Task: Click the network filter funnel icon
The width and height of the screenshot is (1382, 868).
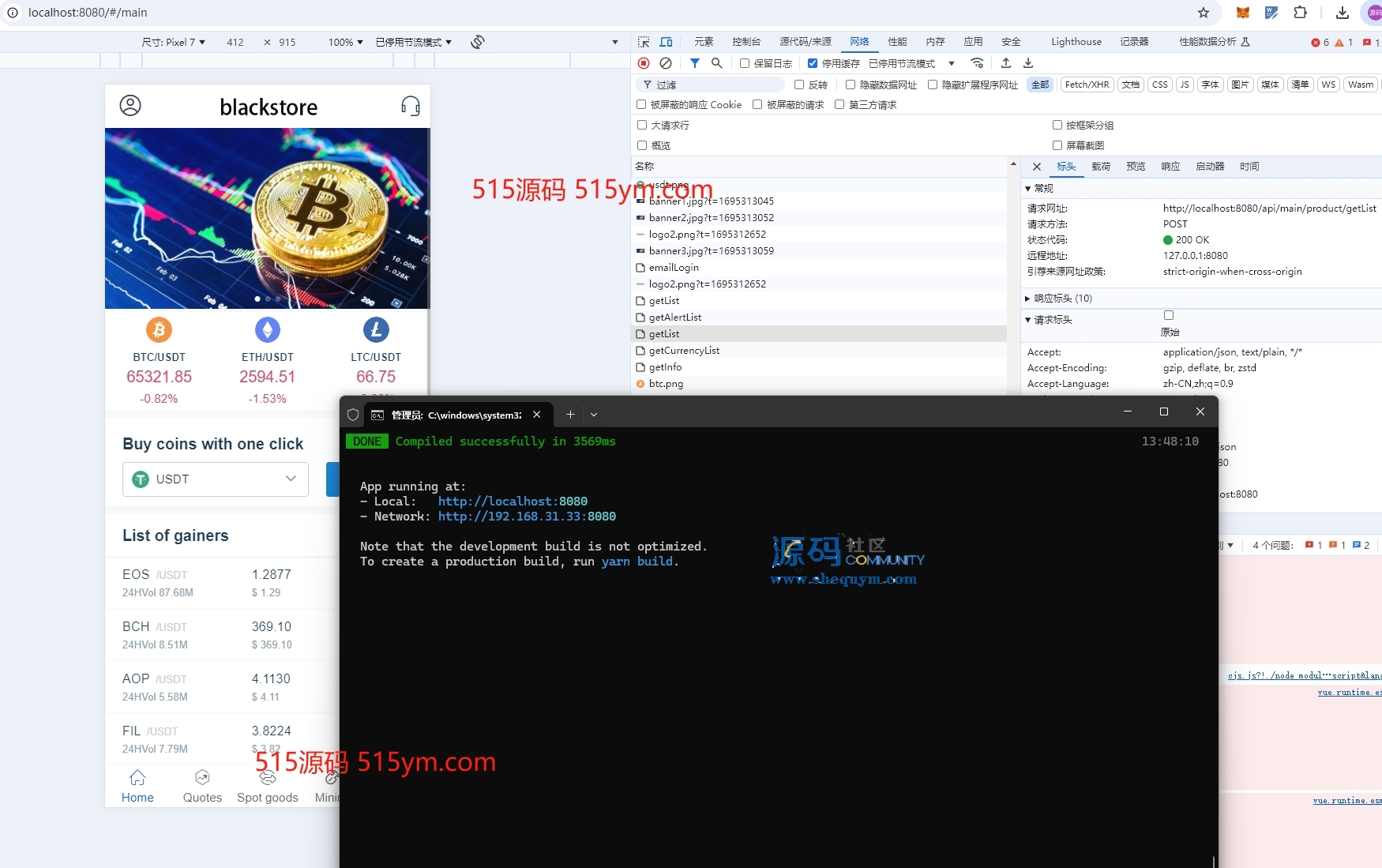Action: (694, 63)
